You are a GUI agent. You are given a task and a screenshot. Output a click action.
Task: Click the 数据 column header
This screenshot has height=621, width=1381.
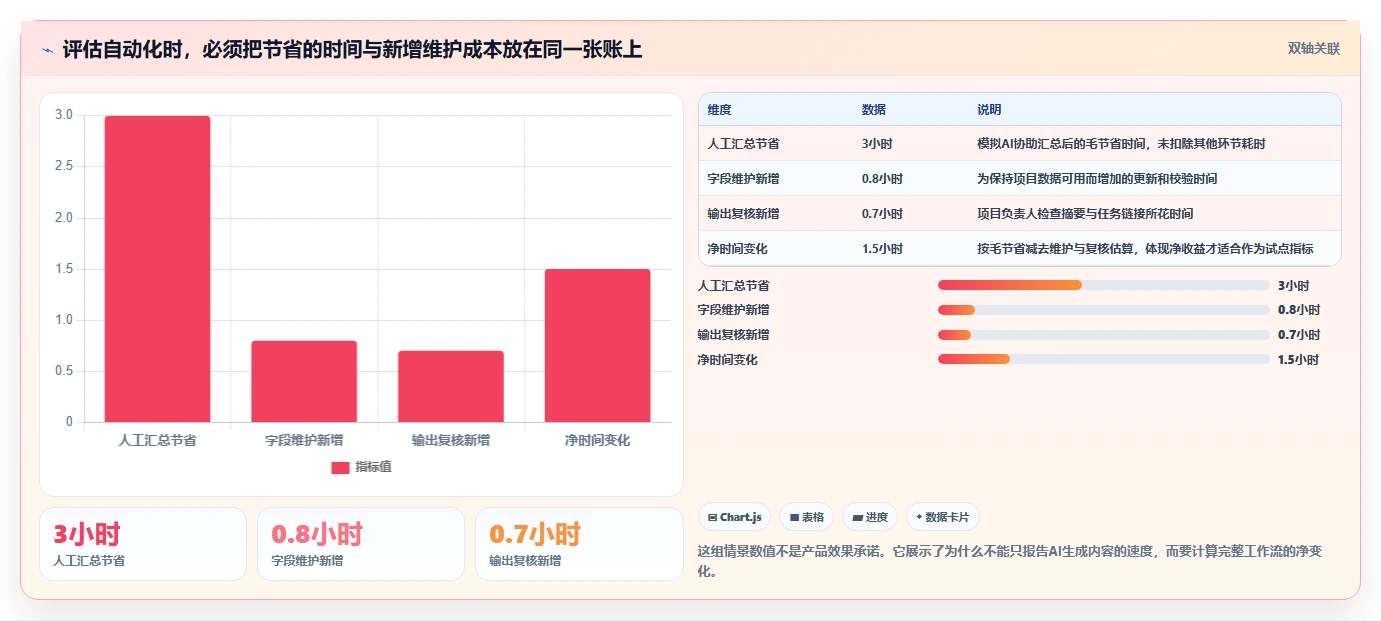point(873,110)
